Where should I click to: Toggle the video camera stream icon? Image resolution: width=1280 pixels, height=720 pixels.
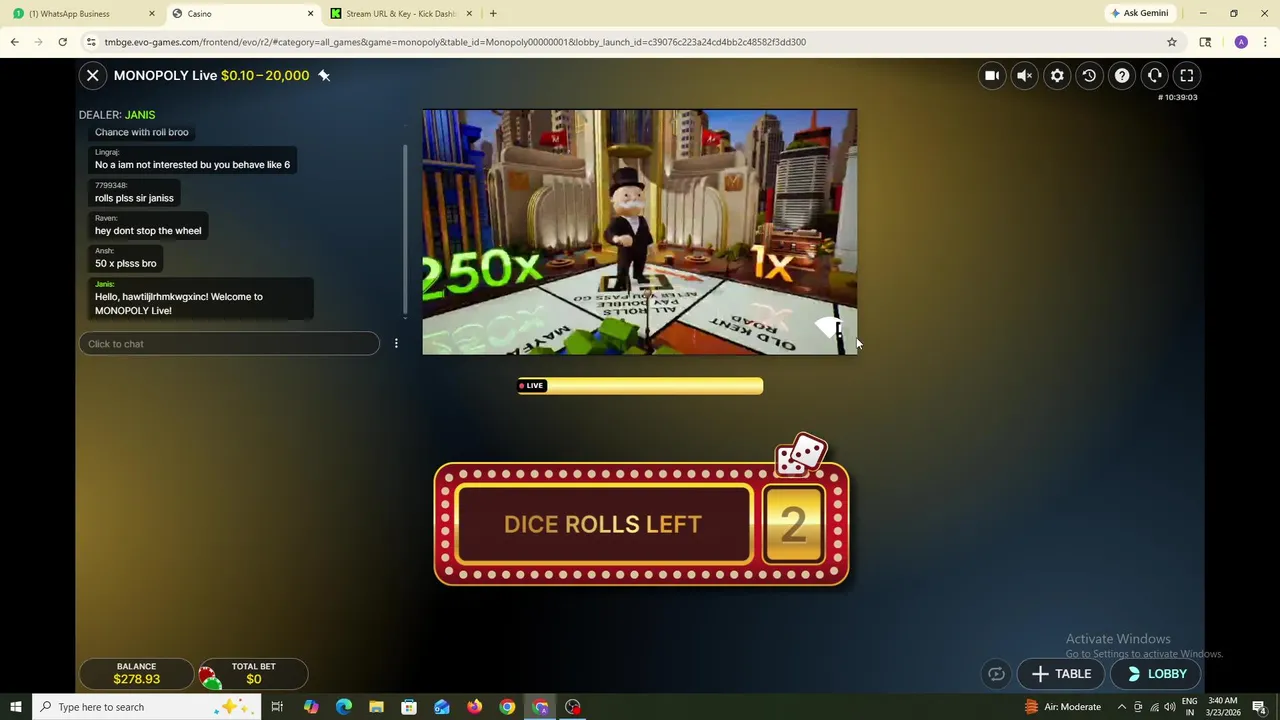(x=992, y=75)
